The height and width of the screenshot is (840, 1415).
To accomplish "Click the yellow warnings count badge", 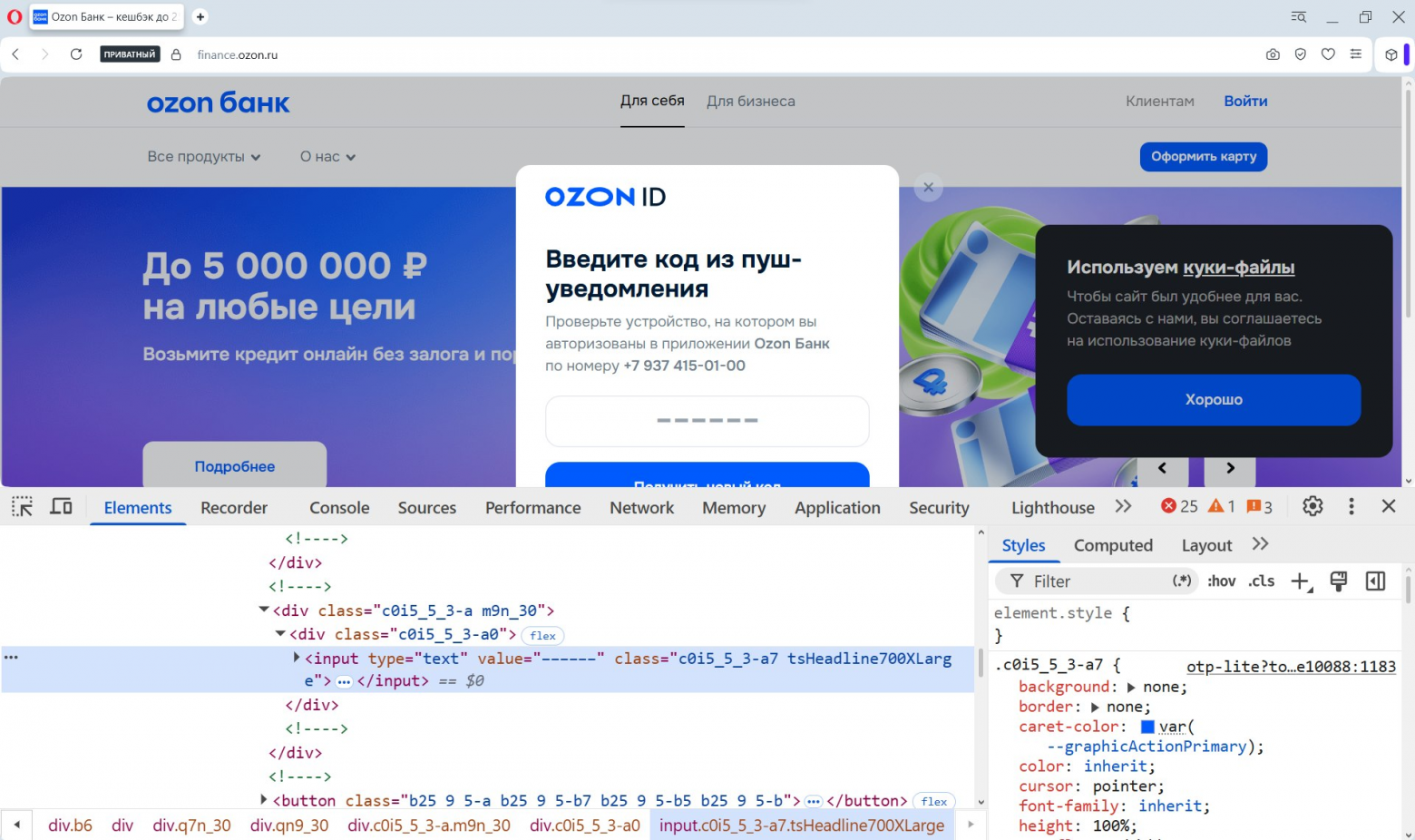I will [x=1222, y=506].
